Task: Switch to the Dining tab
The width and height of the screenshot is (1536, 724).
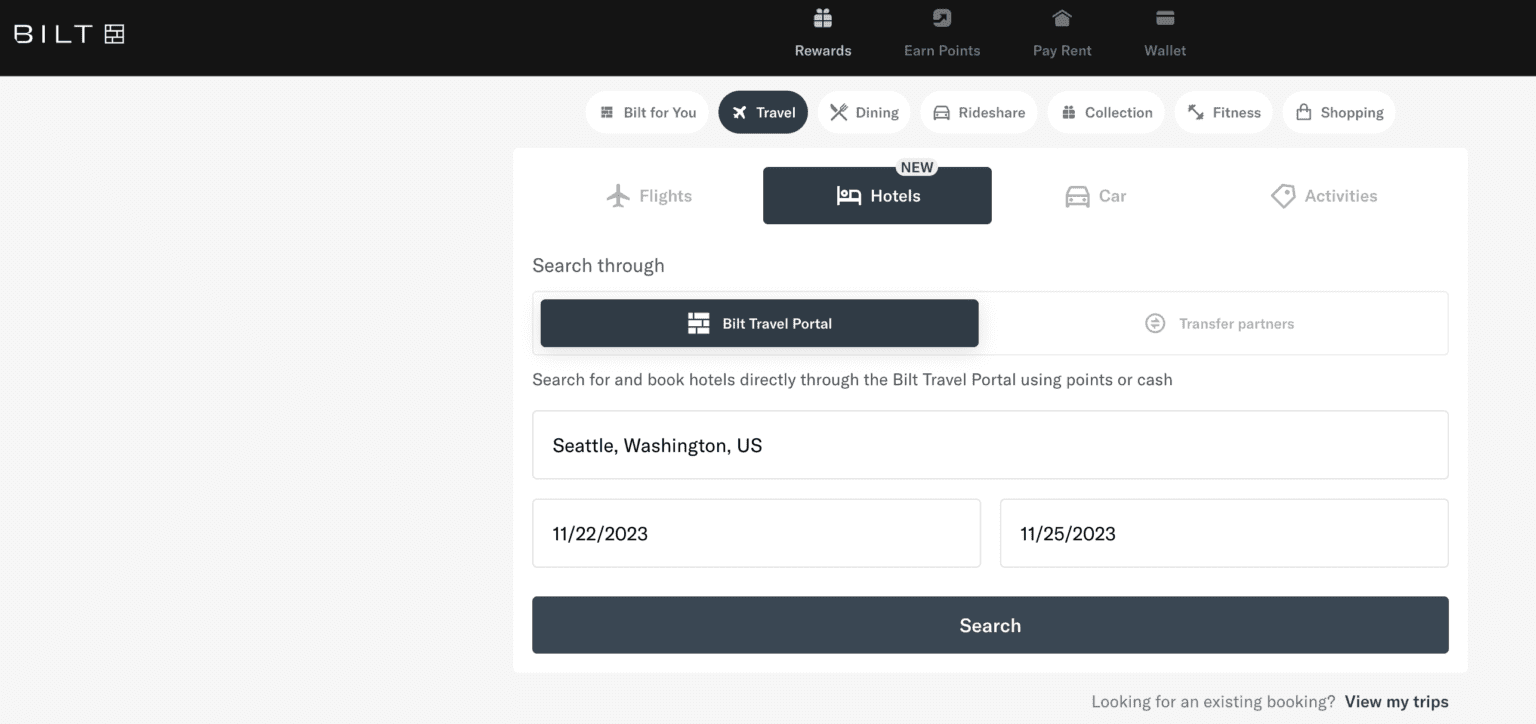Action: [x=863, y=112]
